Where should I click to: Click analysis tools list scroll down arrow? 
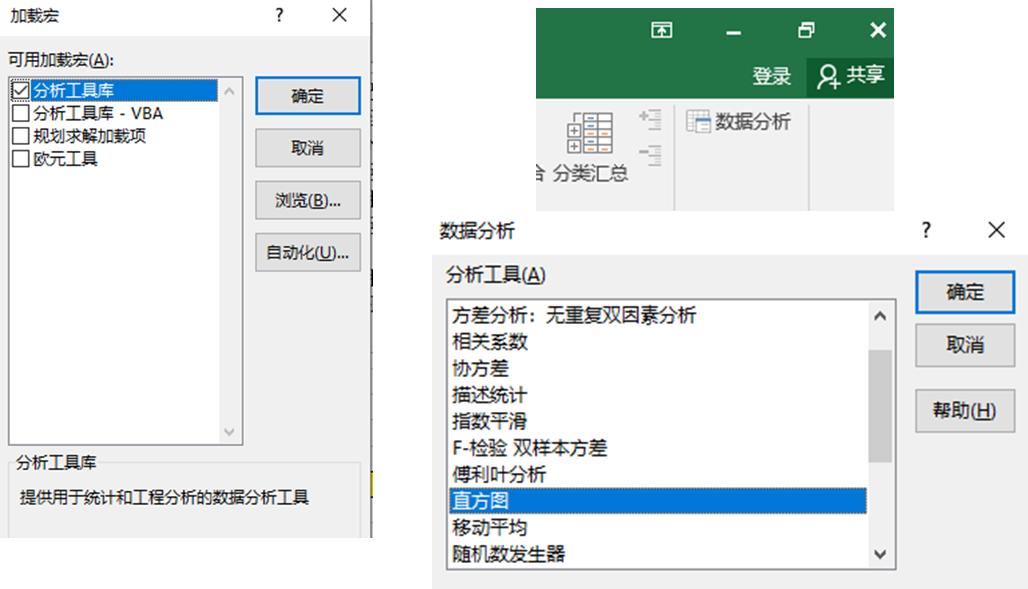(x=880, y=554)
